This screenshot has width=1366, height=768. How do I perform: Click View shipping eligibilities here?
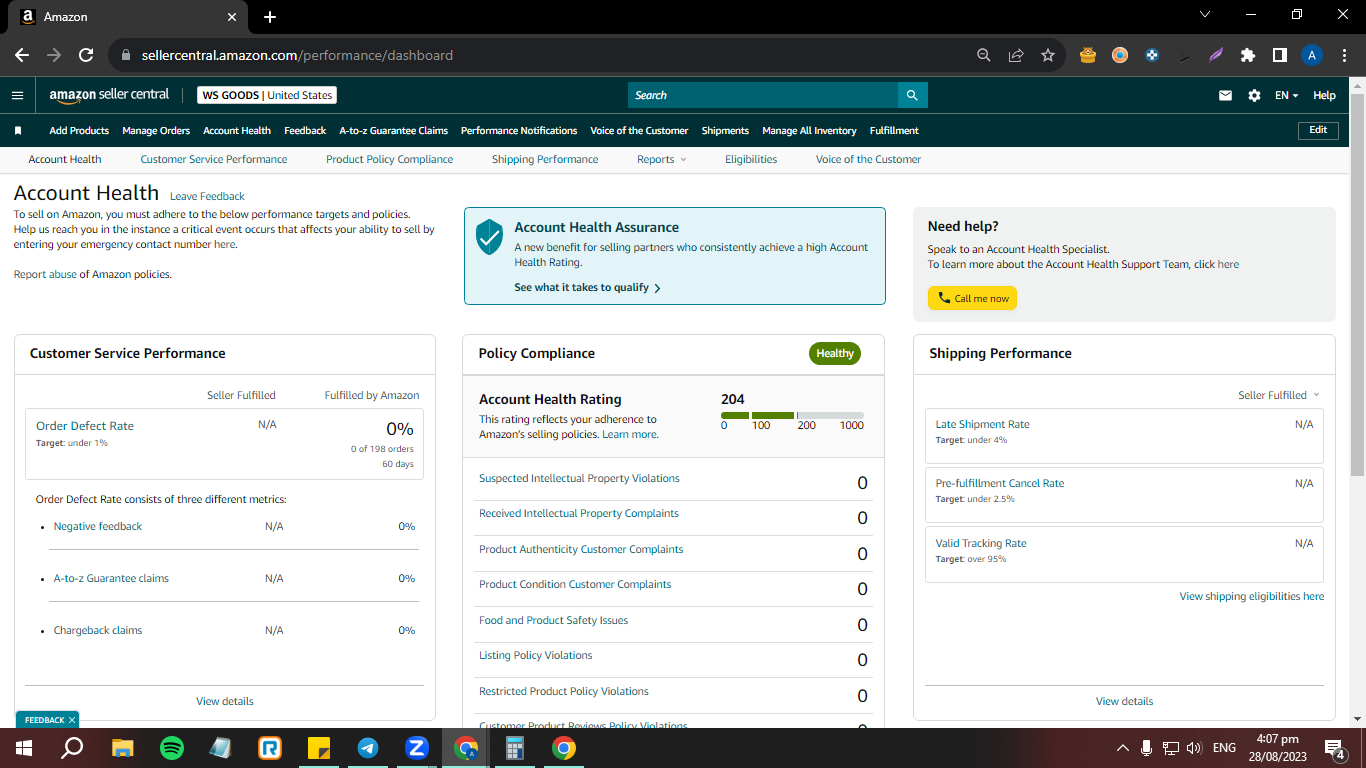coord(1252,596)
